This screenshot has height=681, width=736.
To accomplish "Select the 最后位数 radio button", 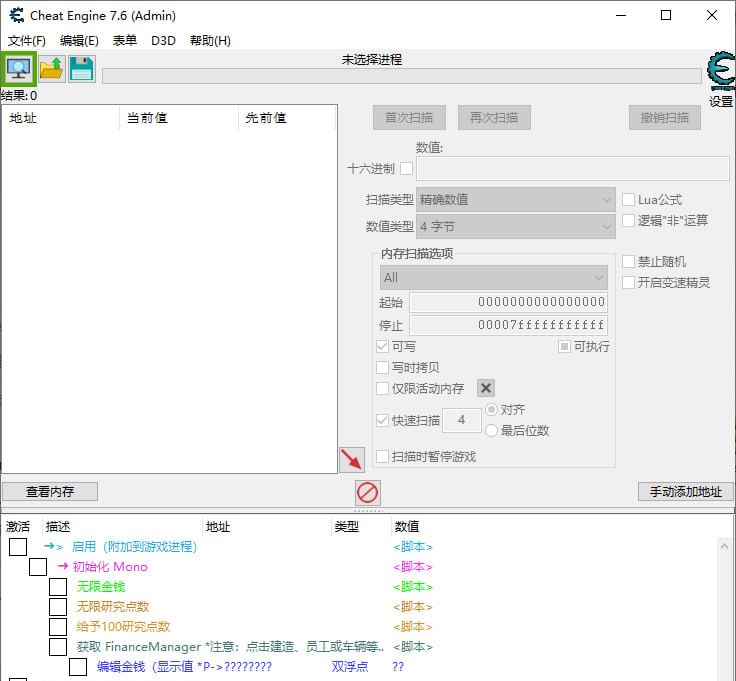I will (491, 430).
